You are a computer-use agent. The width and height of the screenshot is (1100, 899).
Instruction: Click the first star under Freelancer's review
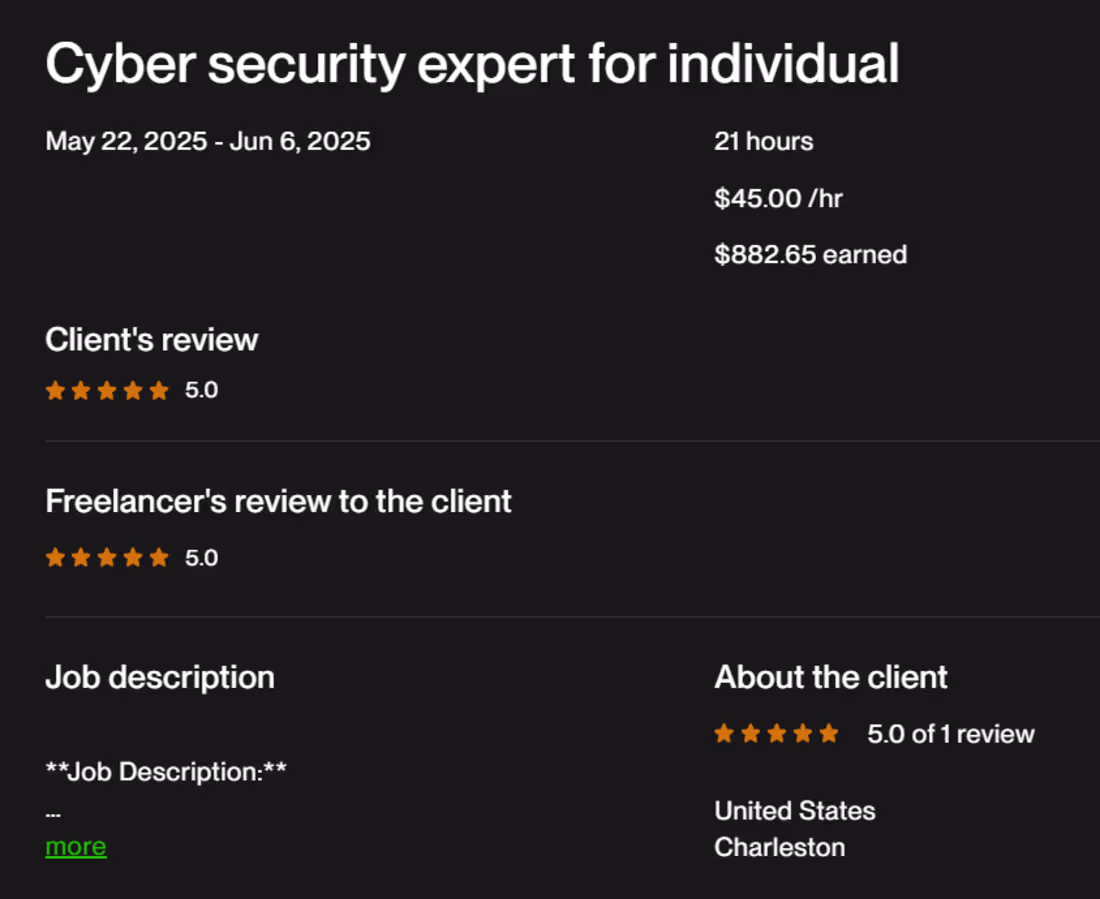click(55, 557)
